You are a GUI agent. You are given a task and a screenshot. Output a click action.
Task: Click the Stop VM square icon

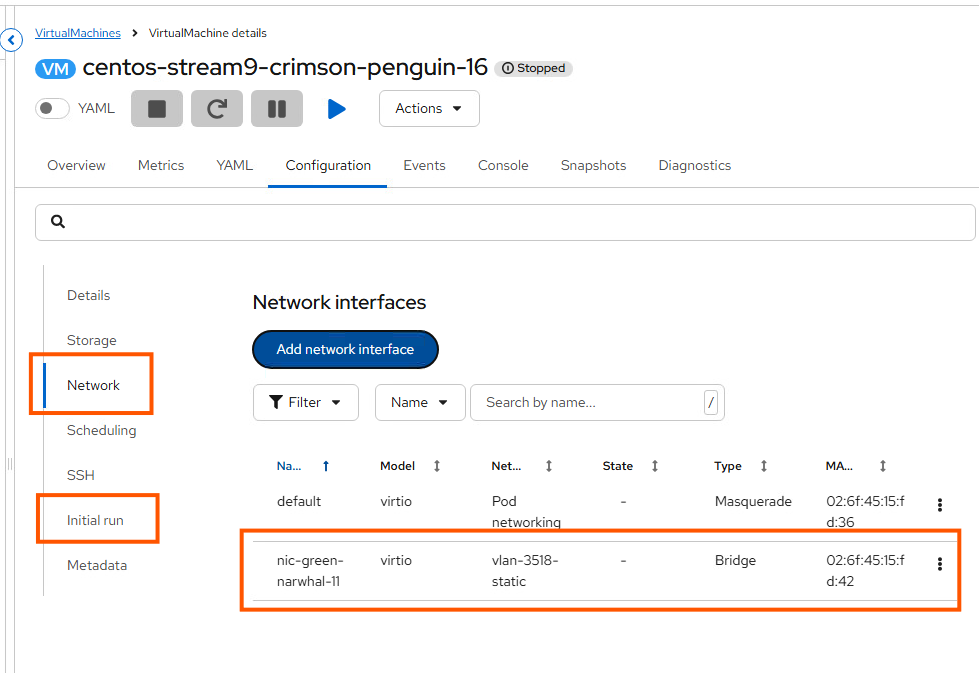click(157, 109)
